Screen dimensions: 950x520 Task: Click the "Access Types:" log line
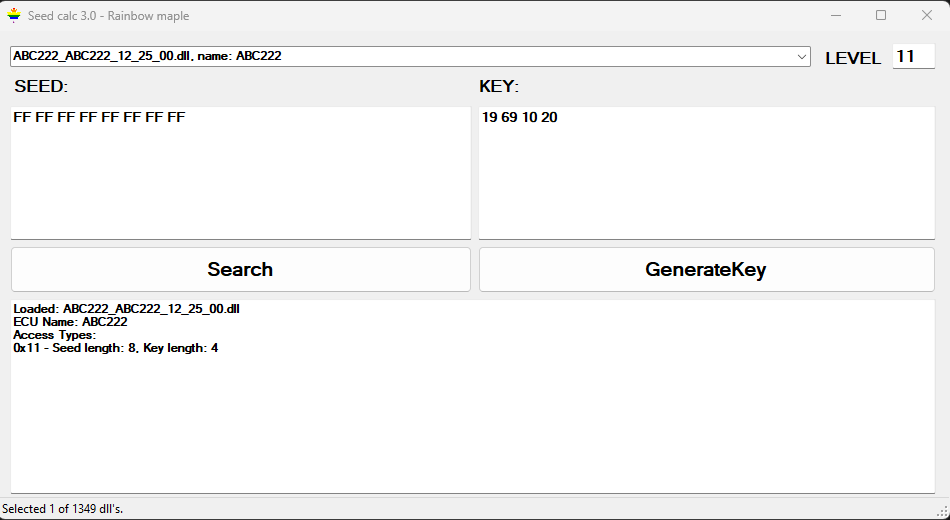click(54, 335)
